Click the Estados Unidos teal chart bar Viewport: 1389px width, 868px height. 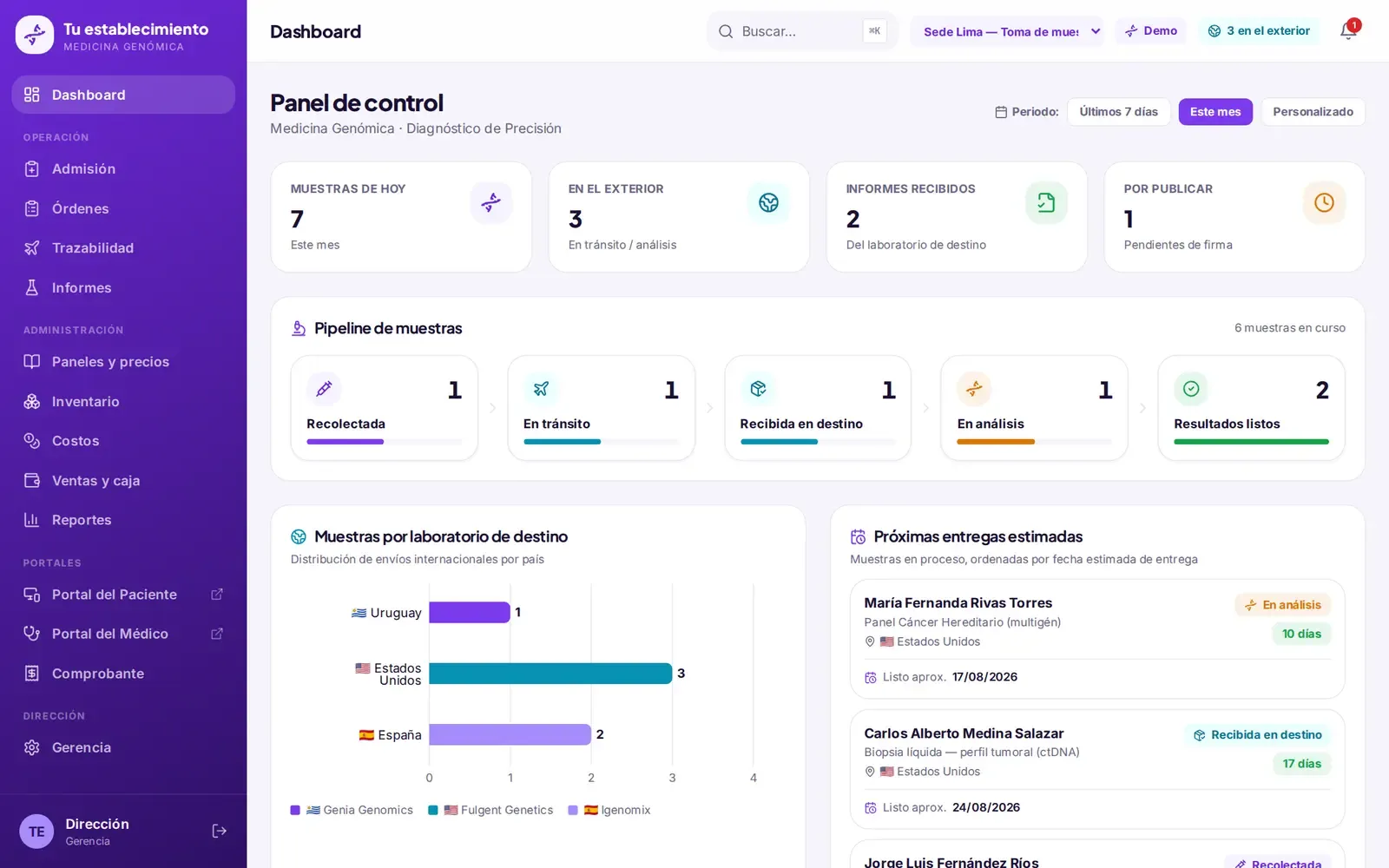click(550, 674)
